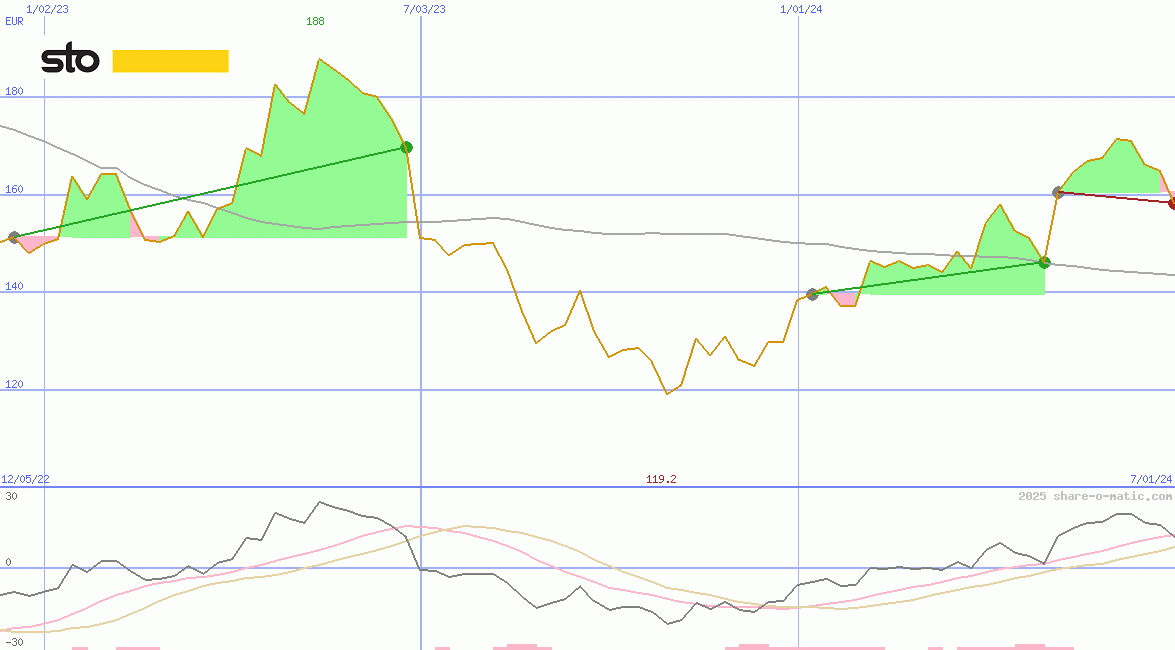1175x650 pixels.
Task: Click the 120 price axis label
Action: point(14,385)
